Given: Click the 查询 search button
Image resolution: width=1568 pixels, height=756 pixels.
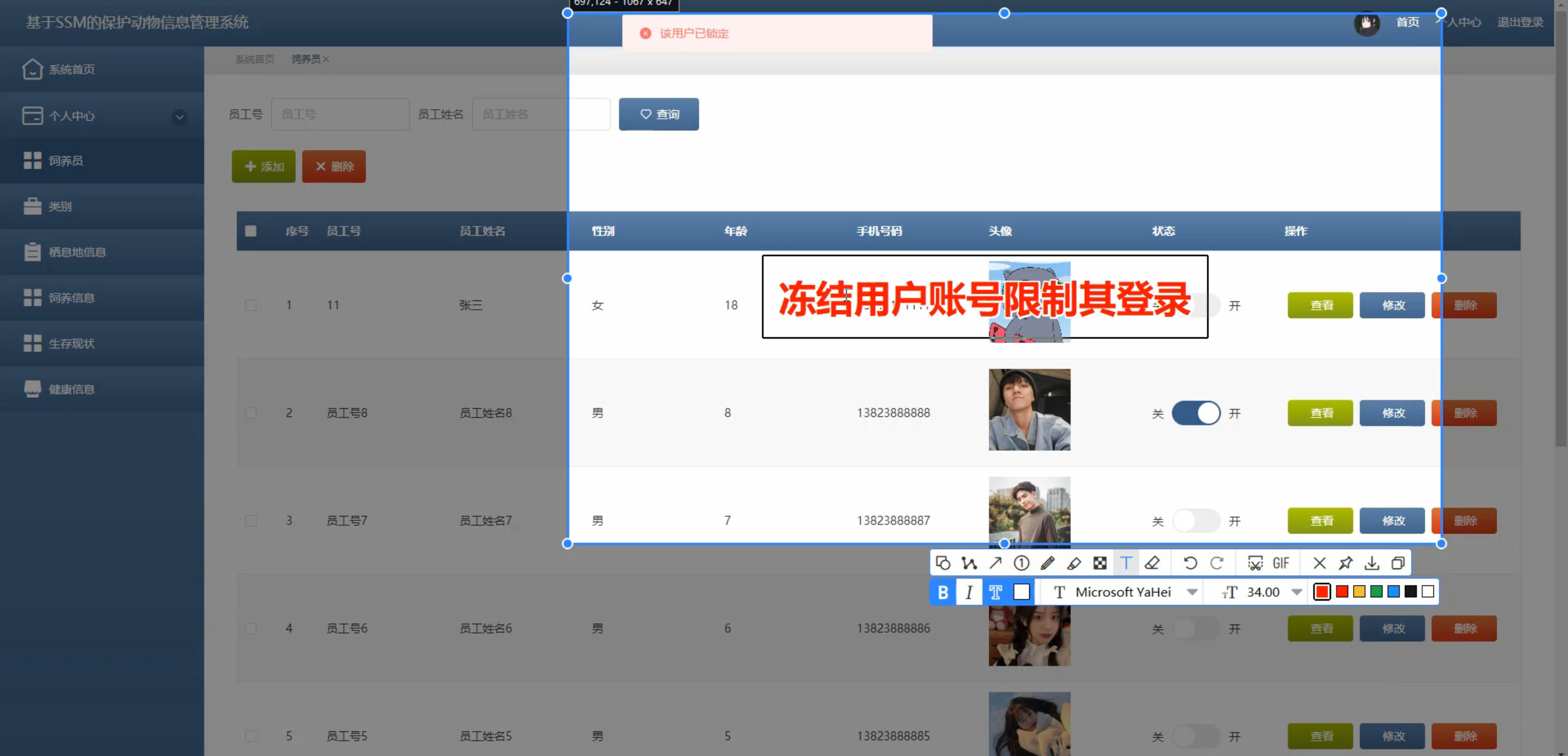Looking at the screenshot, I should [658, 114].
